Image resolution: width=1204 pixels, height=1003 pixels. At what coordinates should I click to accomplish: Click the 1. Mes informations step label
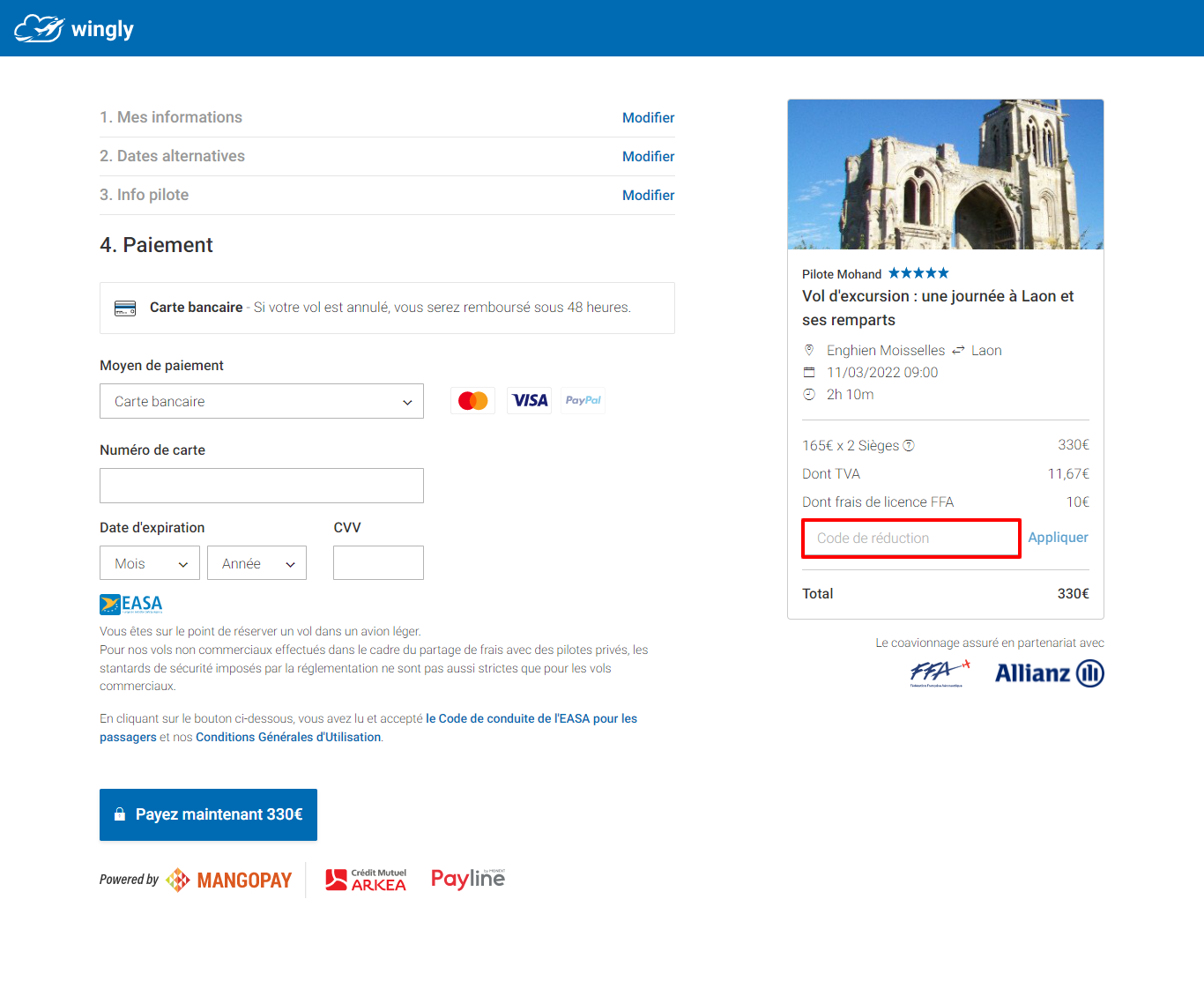171,117
